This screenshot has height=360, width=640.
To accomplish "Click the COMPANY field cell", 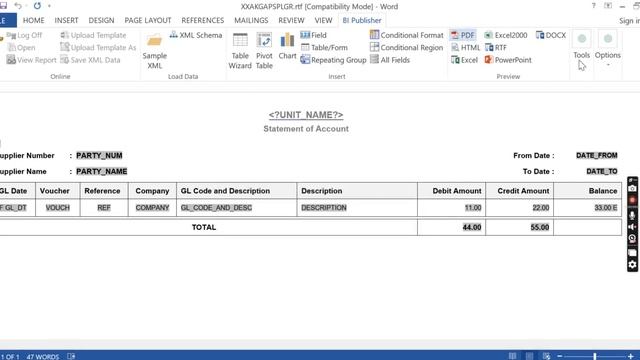I will (x=152, y=208).
